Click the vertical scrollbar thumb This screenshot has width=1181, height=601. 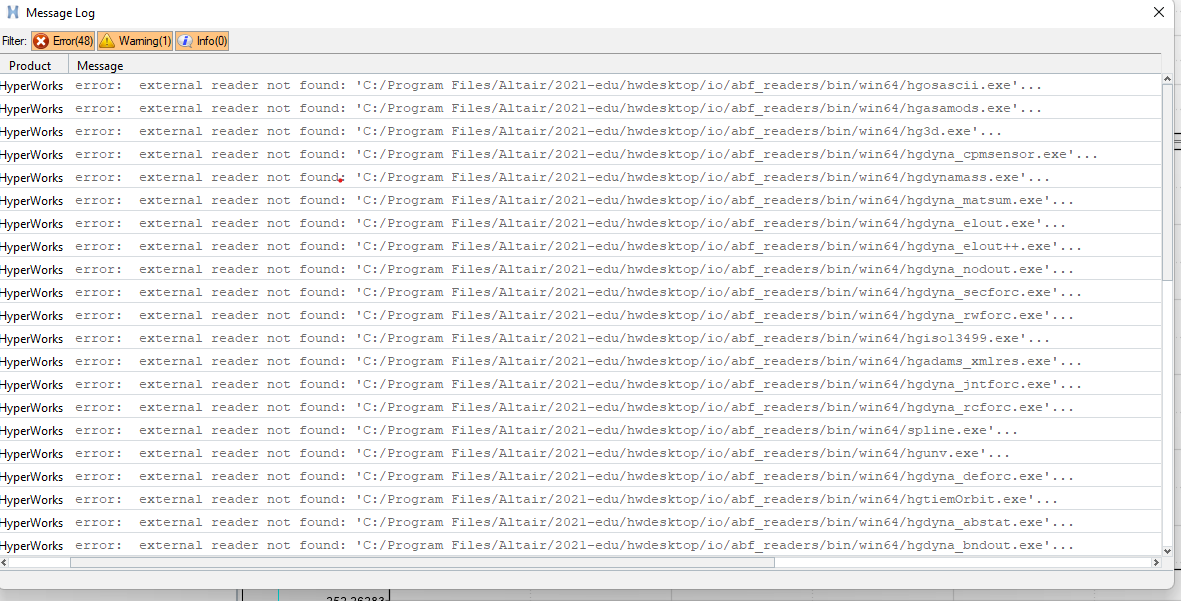pos(1167,182)
